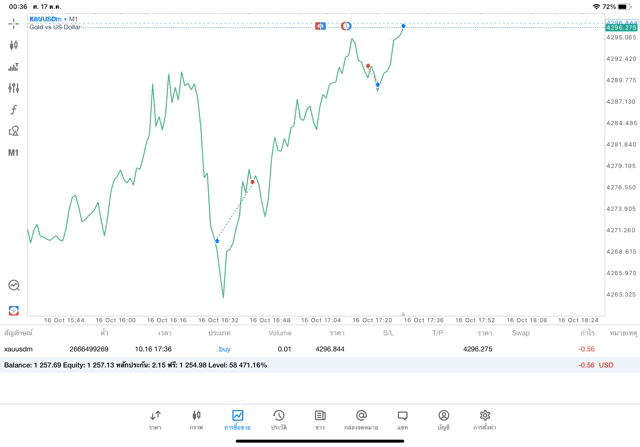Open the chart settings sliders icon

(x=13, y=88)
